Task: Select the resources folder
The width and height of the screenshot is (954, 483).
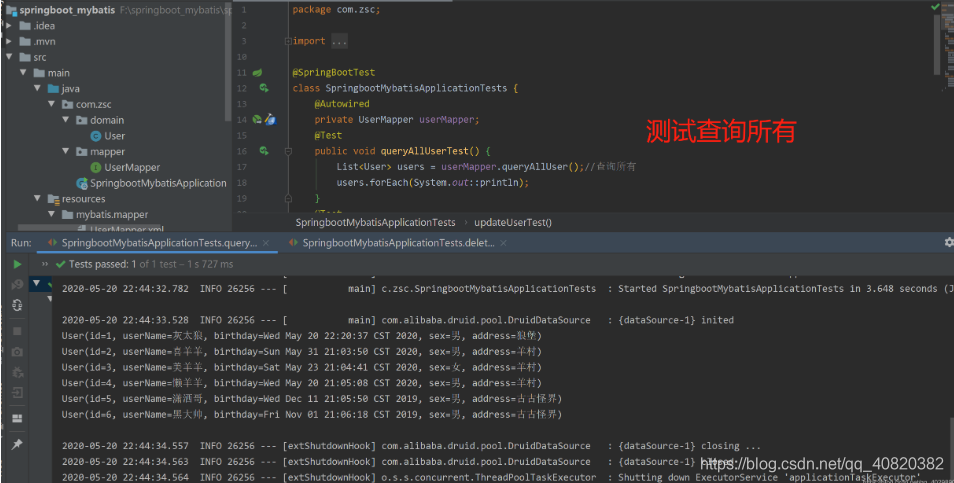Action: point(83,199)
